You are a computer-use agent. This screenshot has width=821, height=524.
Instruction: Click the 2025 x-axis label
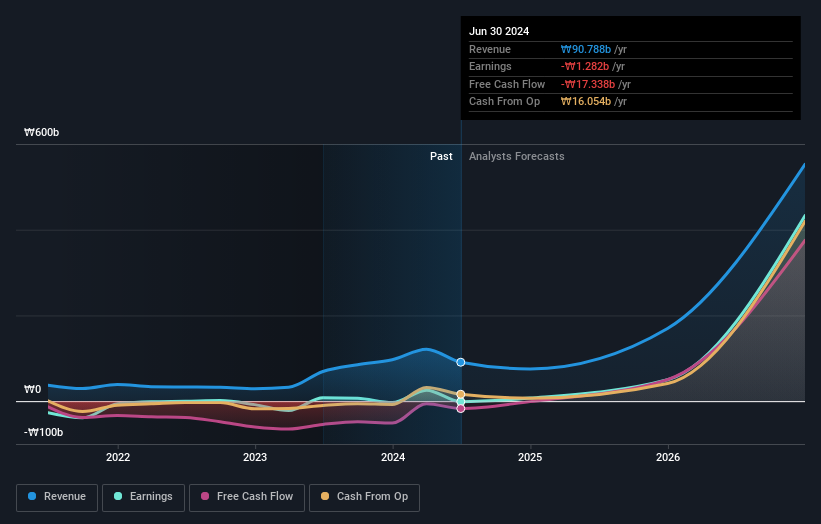click(x=530, y=458)
